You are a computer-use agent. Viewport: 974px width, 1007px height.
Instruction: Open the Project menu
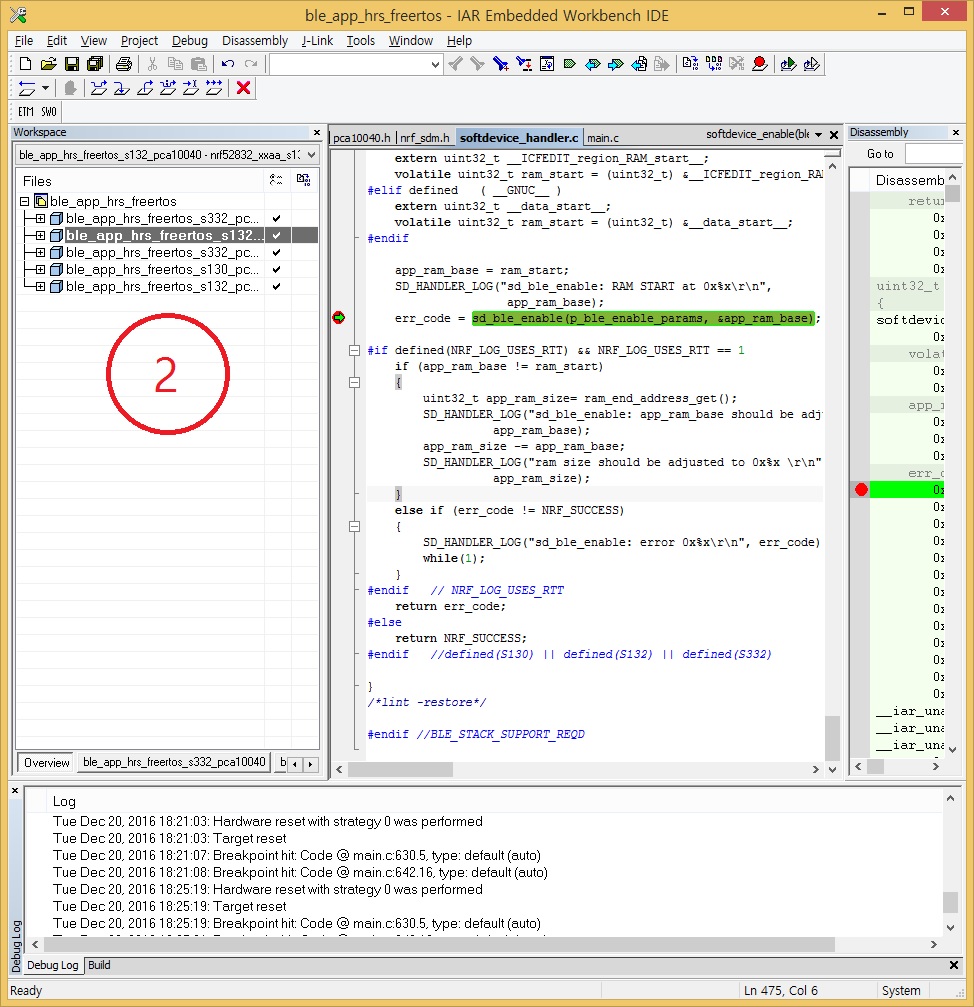point(139,40)
